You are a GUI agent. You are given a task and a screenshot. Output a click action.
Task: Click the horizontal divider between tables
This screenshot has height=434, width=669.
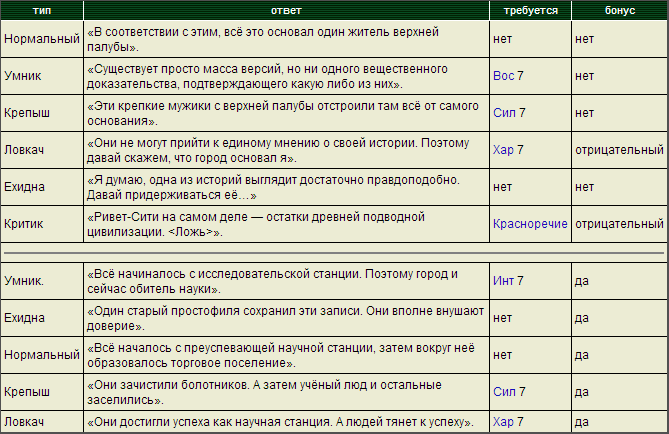(x=334, y=253)
